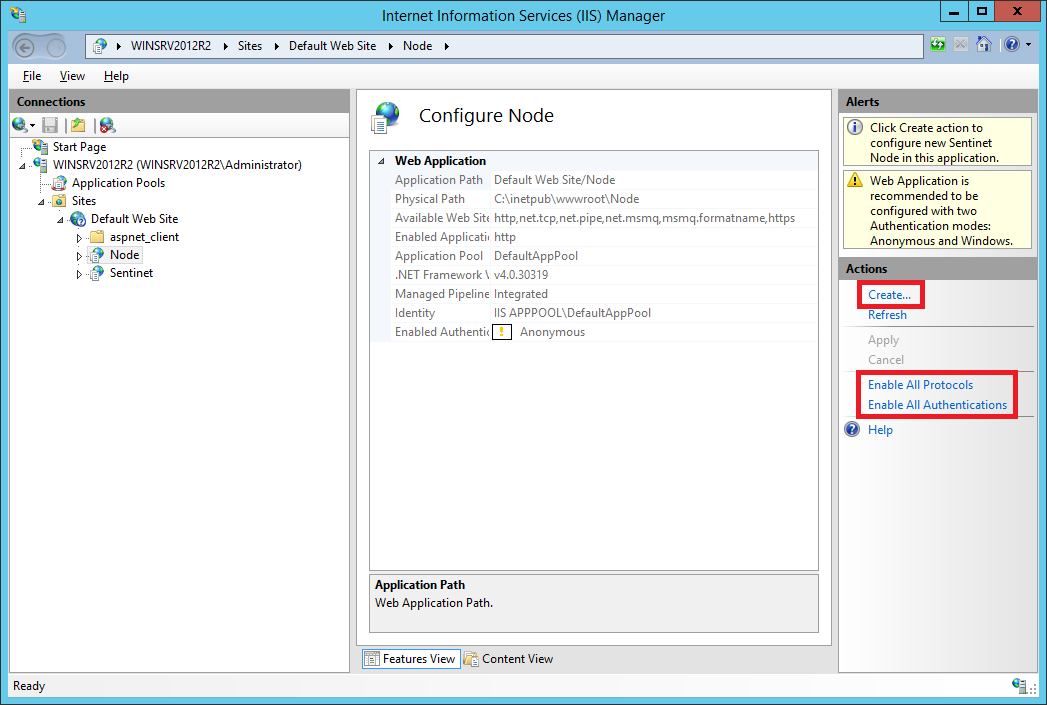Collapse the Sites tree node
1047x705 pixels.
(x=41, y=202)
